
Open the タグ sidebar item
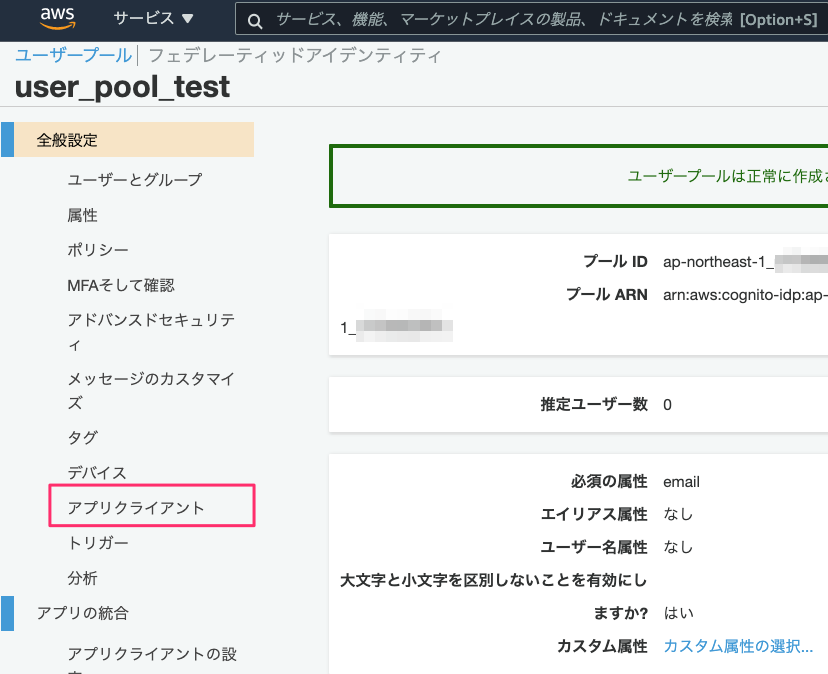click(82, 437)
